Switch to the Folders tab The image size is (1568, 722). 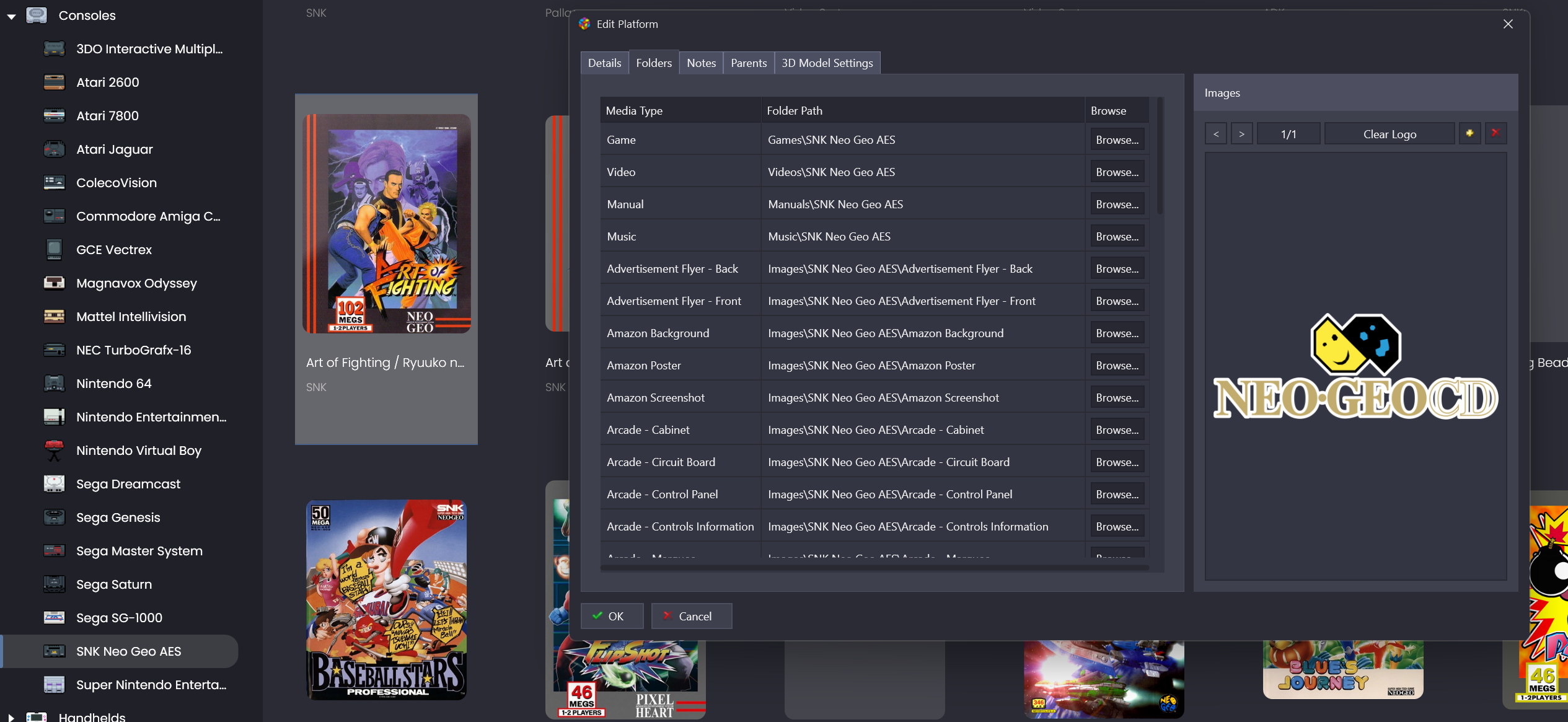(654, 63)
